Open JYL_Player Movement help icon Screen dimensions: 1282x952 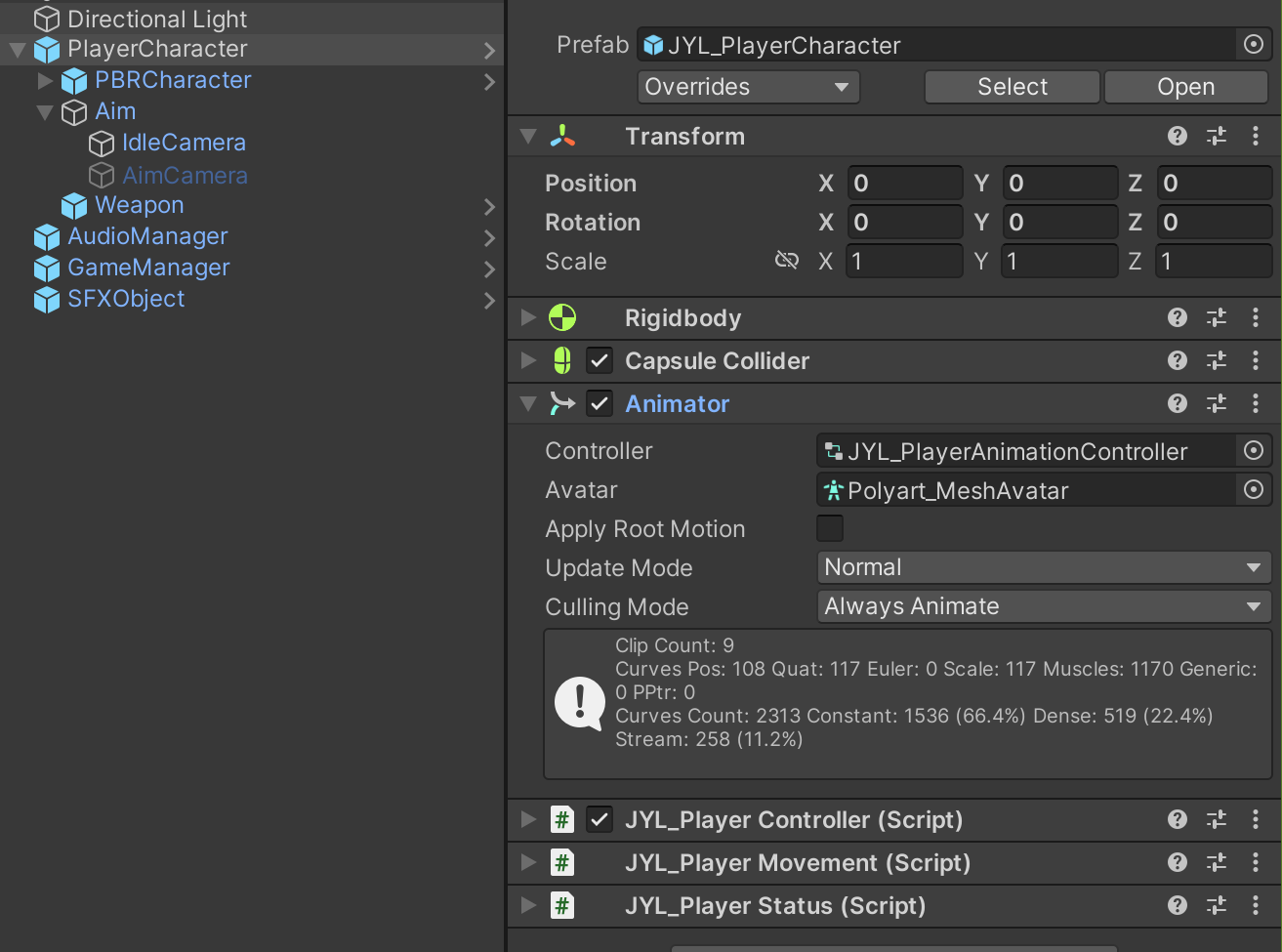[1178, 862]
